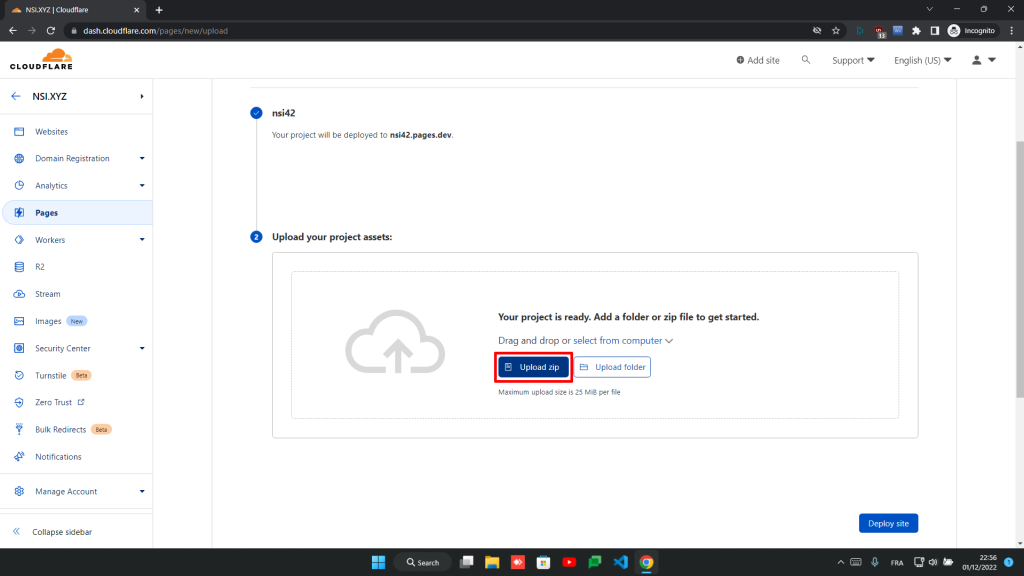Image resolution: width=1024 pixels, height=576 pixels.
Task: Switch to NSI.XYZ Cloudflare browser tab
Action: 72,10
